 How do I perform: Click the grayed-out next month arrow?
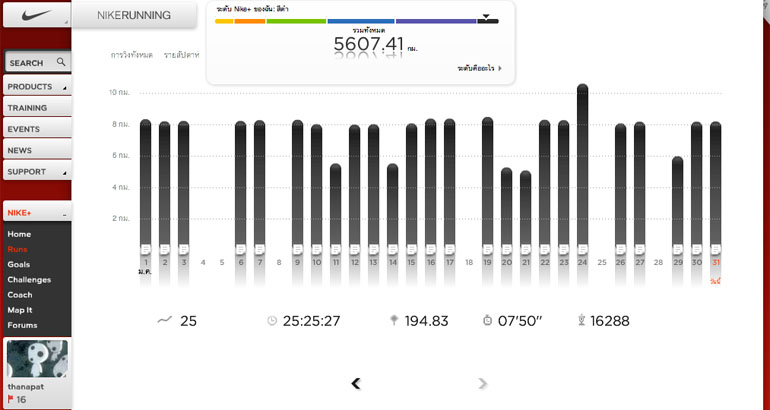point(483,383)
